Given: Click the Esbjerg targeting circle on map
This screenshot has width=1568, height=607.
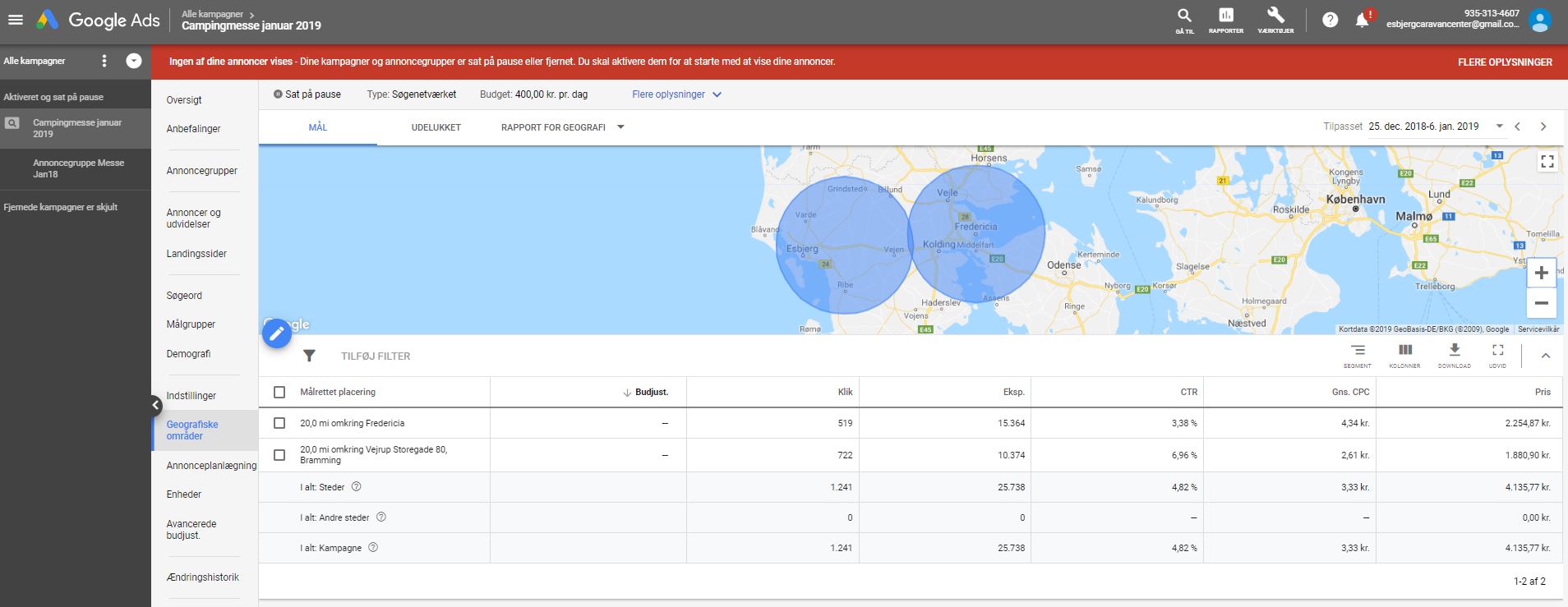Looking at the screenshot, I should 844,245.
